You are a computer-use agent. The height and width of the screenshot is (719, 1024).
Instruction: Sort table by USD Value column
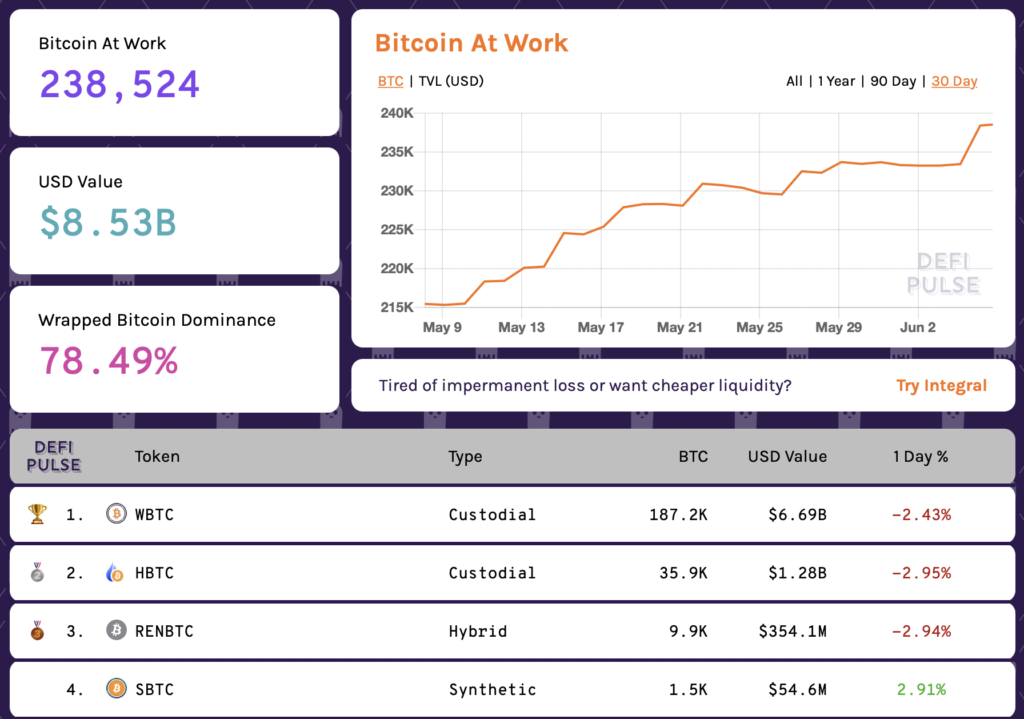coord(787,456)
